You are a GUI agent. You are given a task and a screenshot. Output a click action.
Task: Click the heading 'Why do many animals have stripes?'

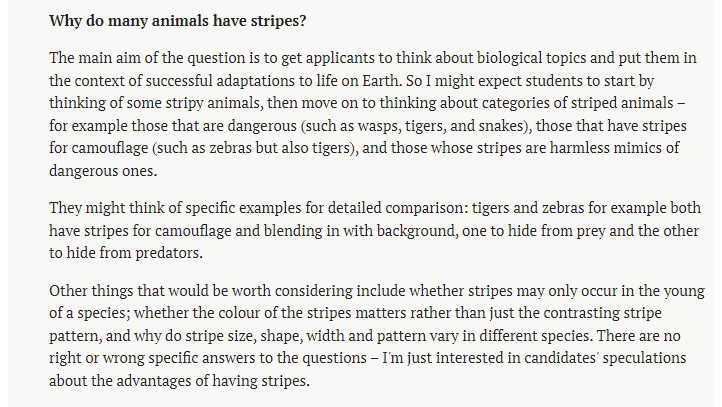coord(178,21)
